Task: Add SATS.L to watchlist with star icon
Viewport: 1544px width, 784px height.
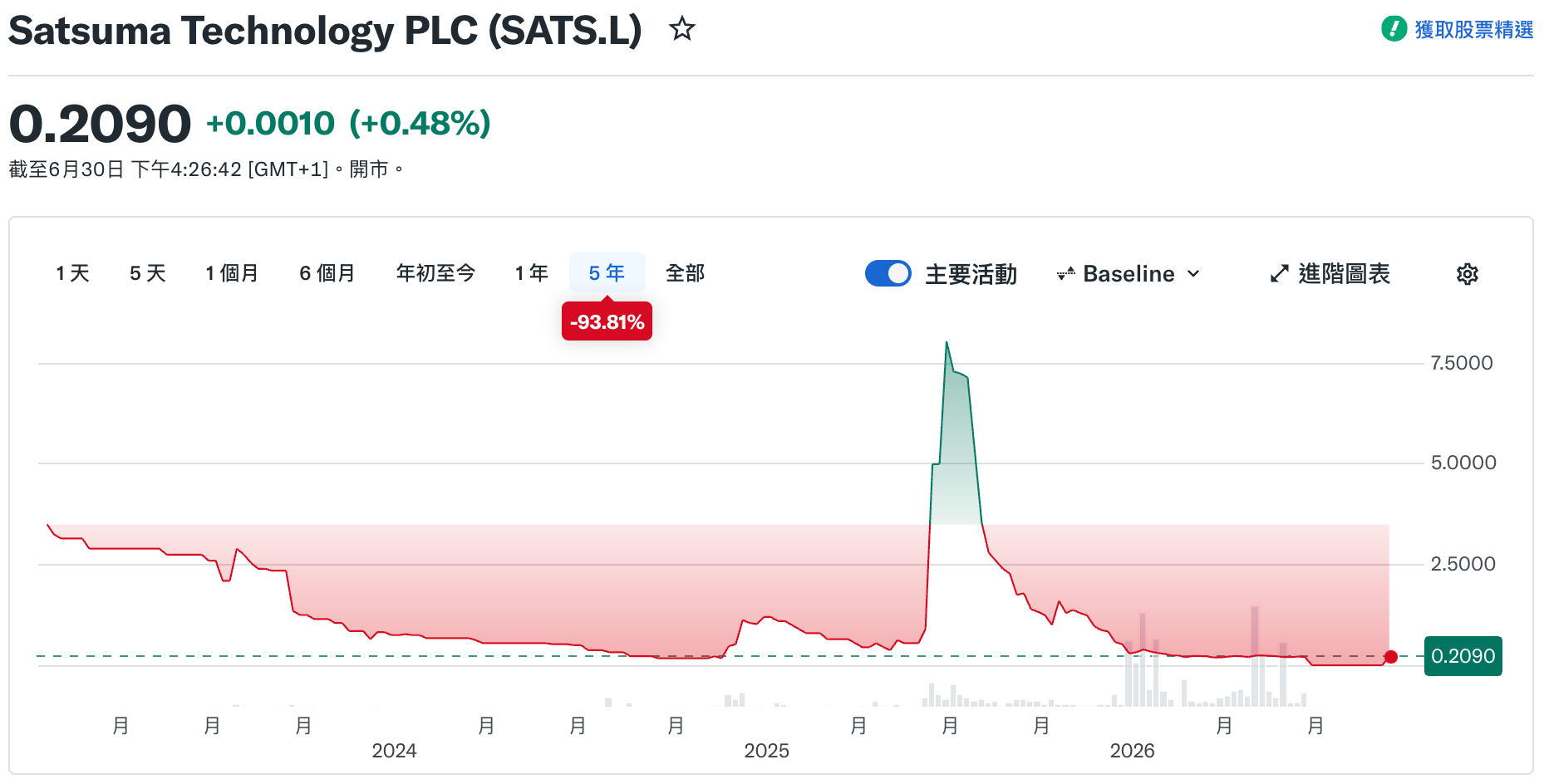Action: [x=682, y=30]
